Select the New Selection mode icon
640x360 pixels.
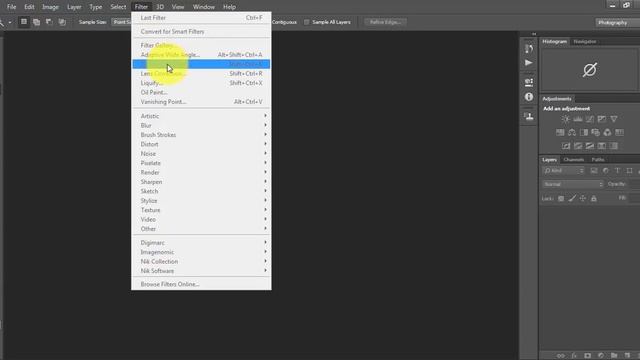(24, 22)
